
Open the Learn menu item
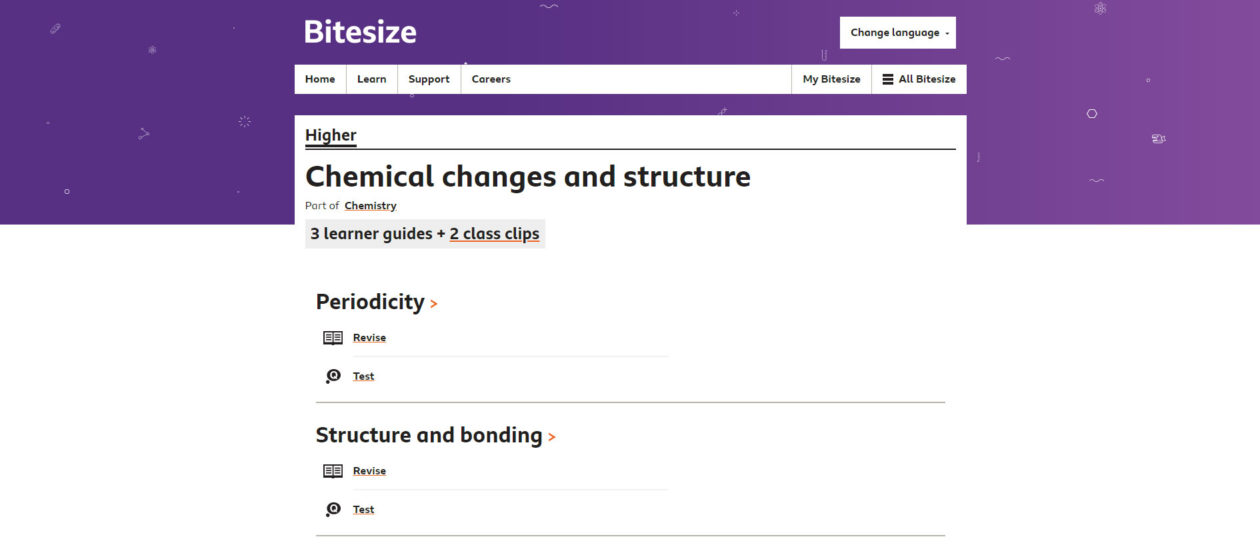[371, 79]
